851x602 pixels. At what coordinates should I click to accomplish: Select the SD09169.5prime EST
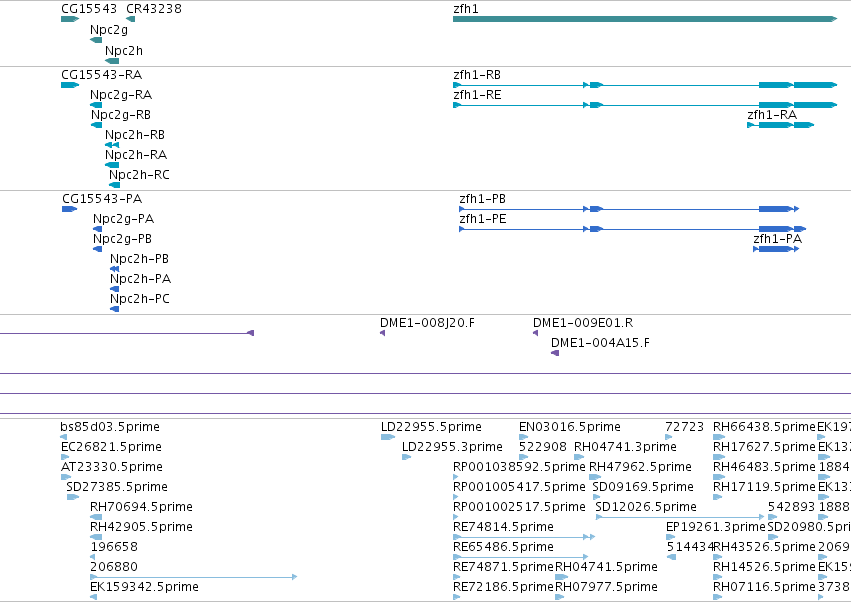coord(596,497)
